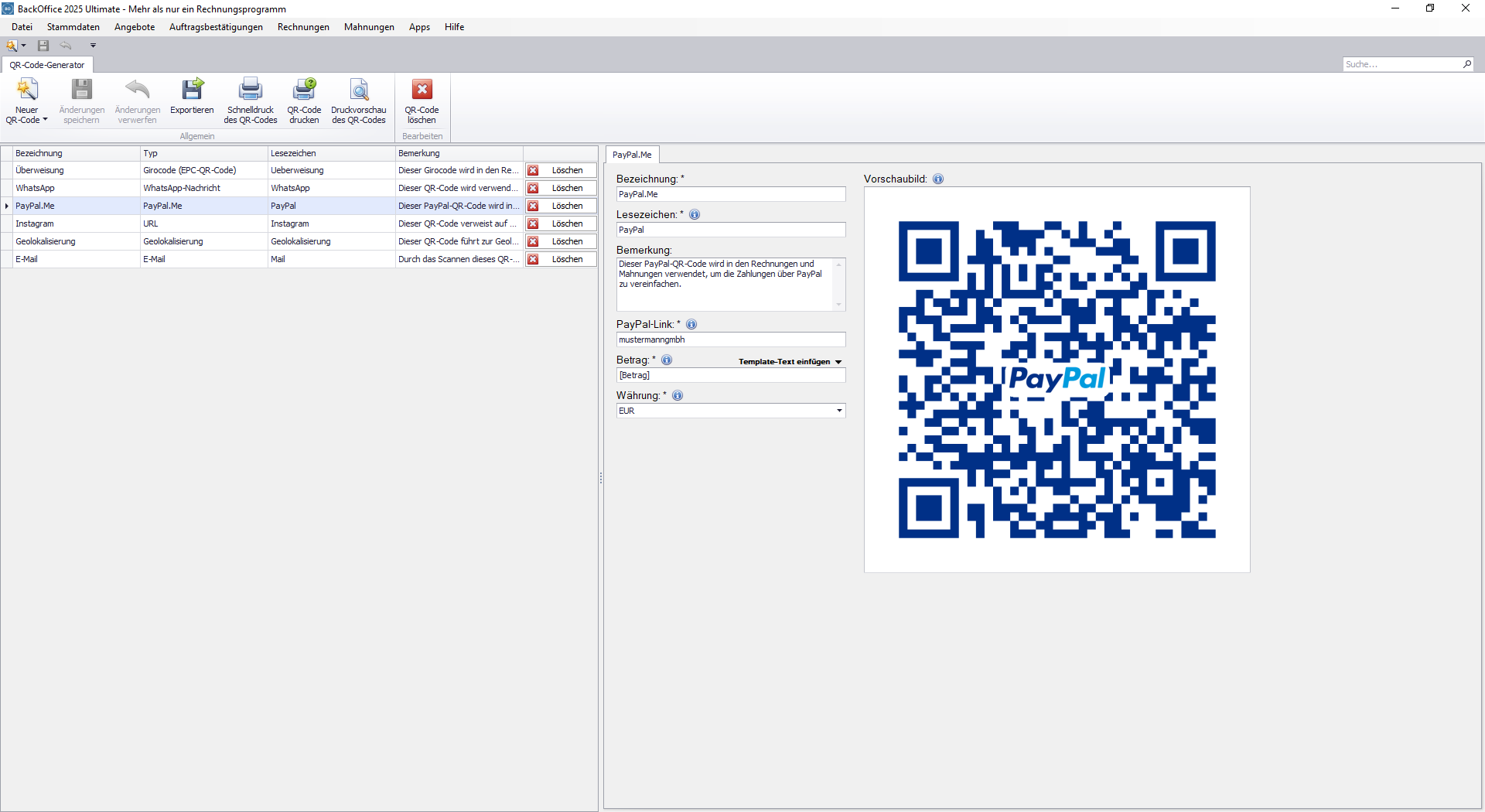Select the Geolokalisierung row in the list
Screen dimensions: 1485x812
299,241
